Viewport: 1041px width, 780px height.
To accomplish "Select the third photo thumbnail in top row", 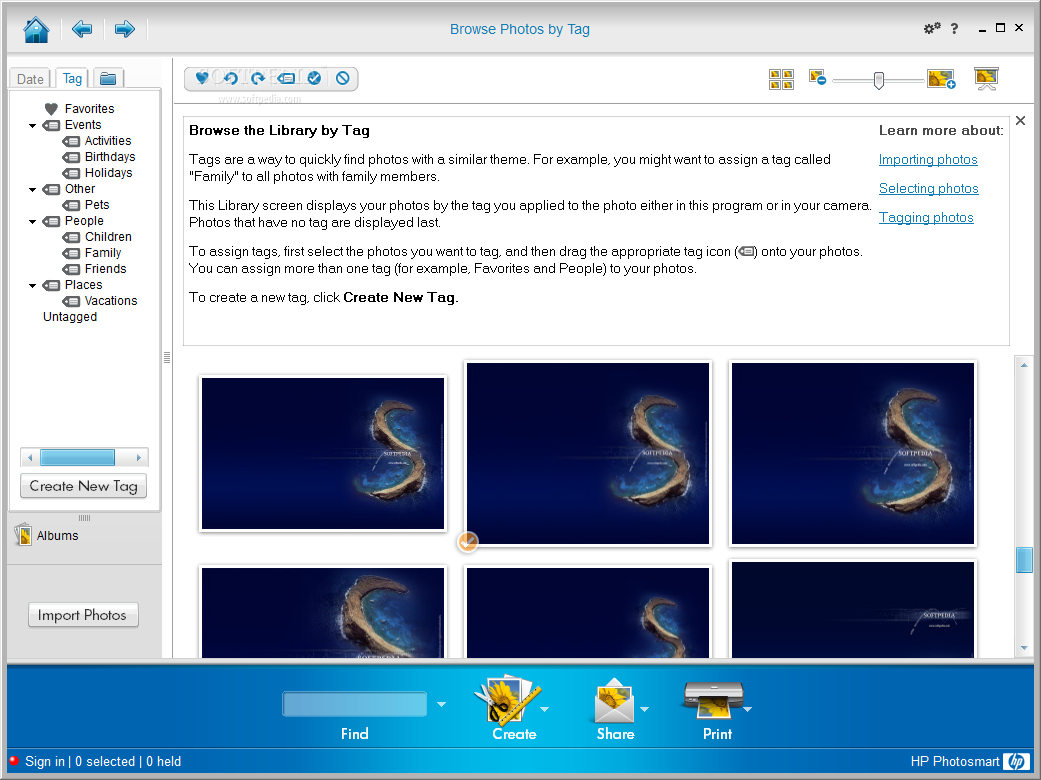I will click(852, 453).
